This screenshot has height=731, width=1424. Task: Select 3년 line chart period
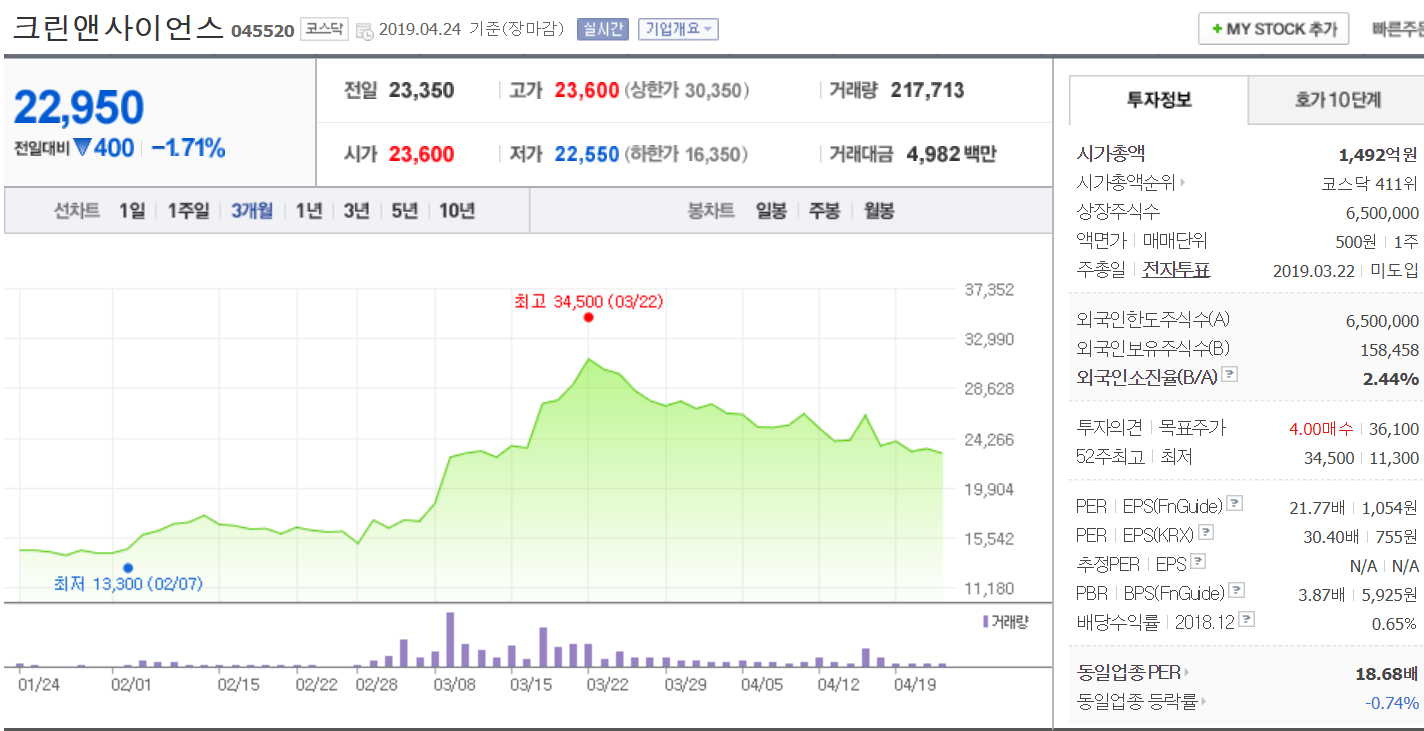[356, 211]
